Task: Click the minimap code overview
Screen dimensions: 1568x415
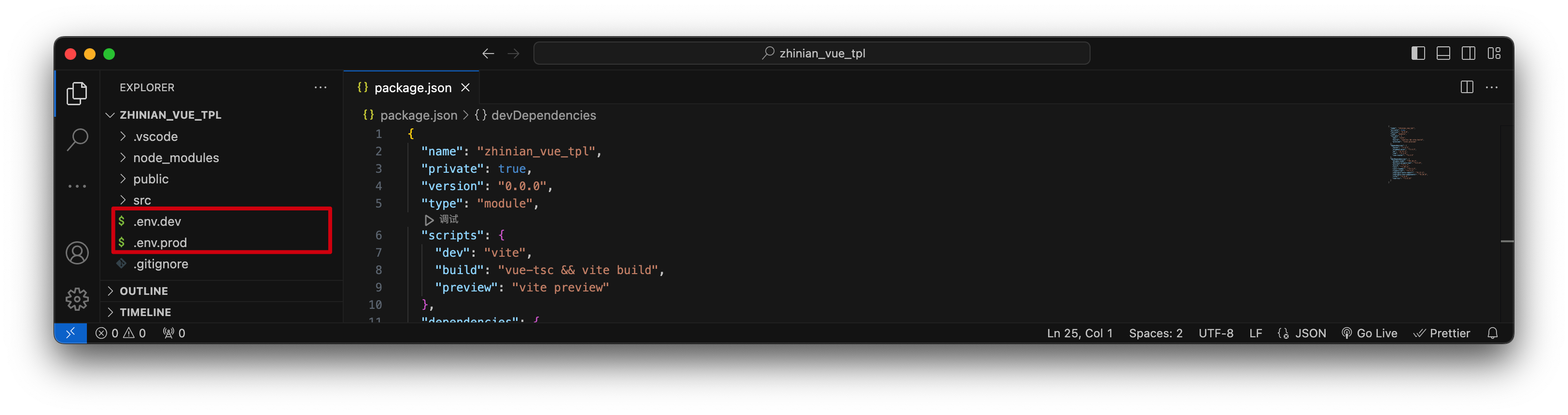Action: [x=1407, y=153]
